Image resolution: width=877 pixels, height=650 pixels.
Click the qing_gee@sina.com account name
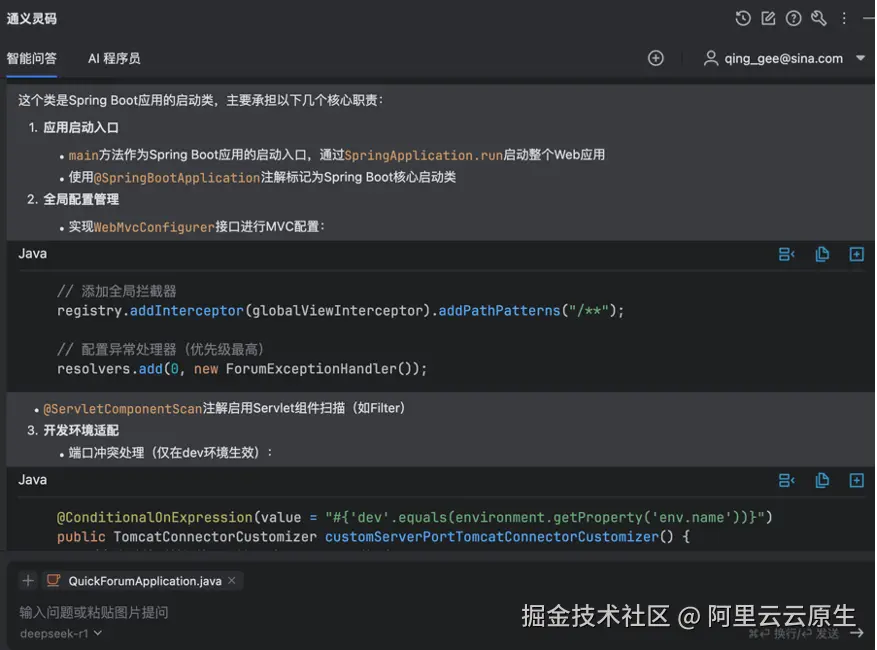click(784, 58)
